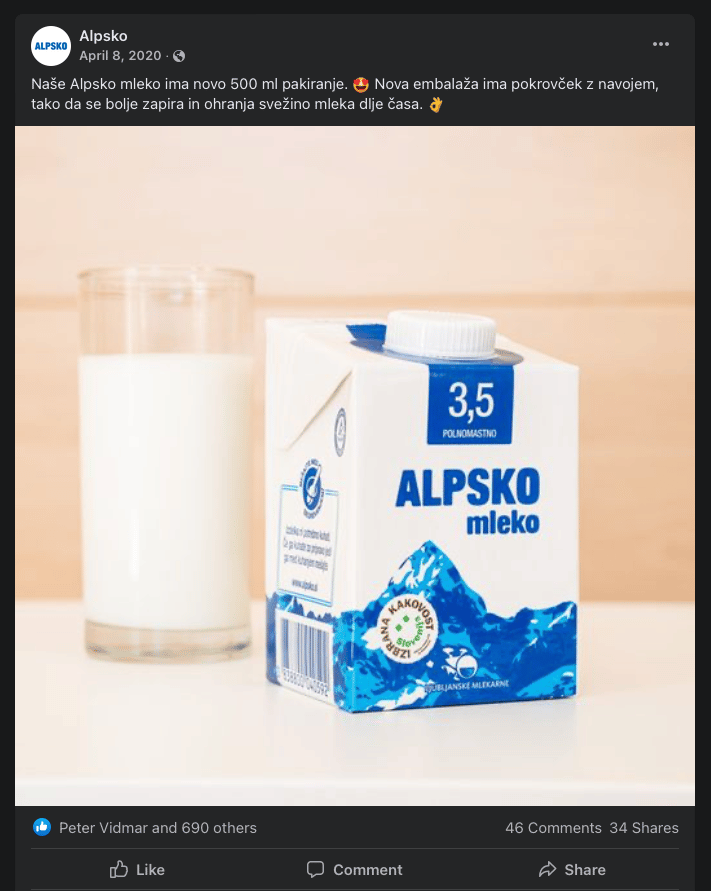Open the three-dot post options menu
The height and width of the screenshot is (891, 711).
point(660,44)
